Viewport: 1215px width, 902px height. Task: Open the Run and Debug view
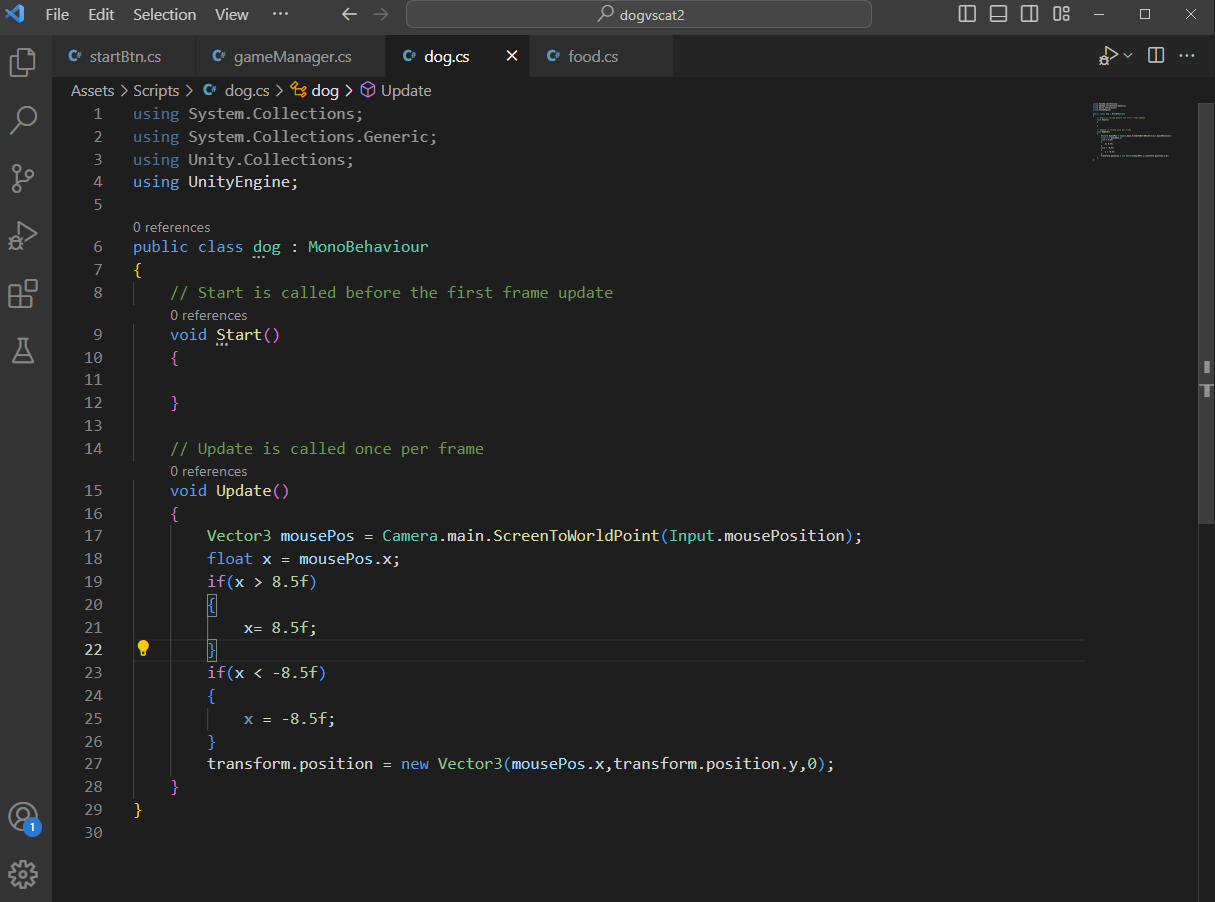click(22, 237)
